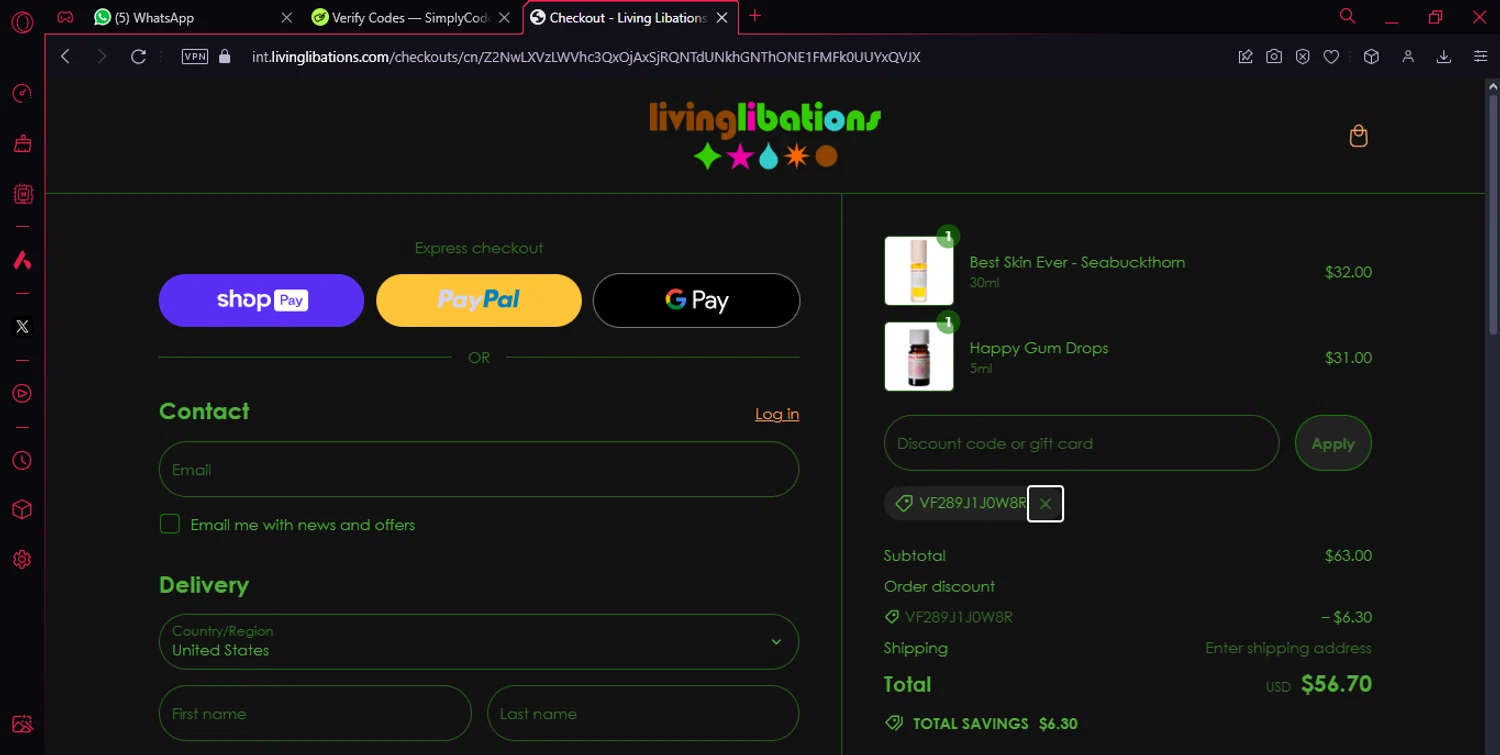Close the Checkout Living Libations tab

(x=722, y=18)
